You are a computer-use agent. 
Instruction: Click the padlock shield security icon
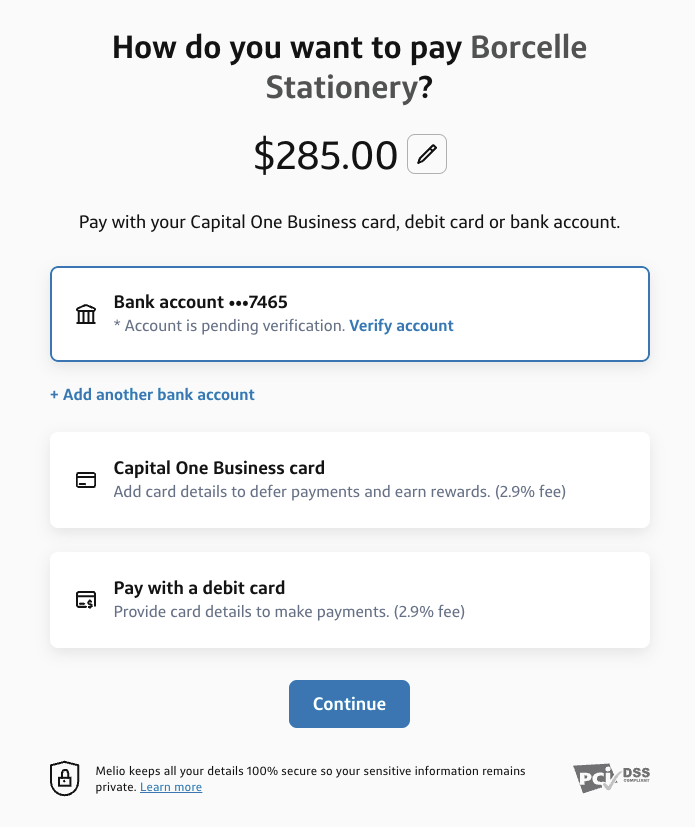[64, 777]
